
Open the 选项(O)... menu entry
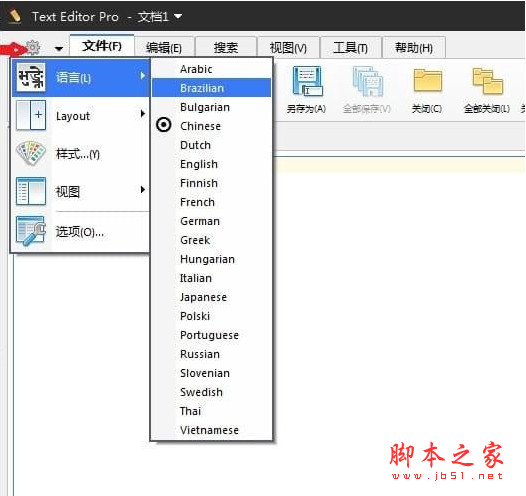pyautogui.click(x=81, y=232)
